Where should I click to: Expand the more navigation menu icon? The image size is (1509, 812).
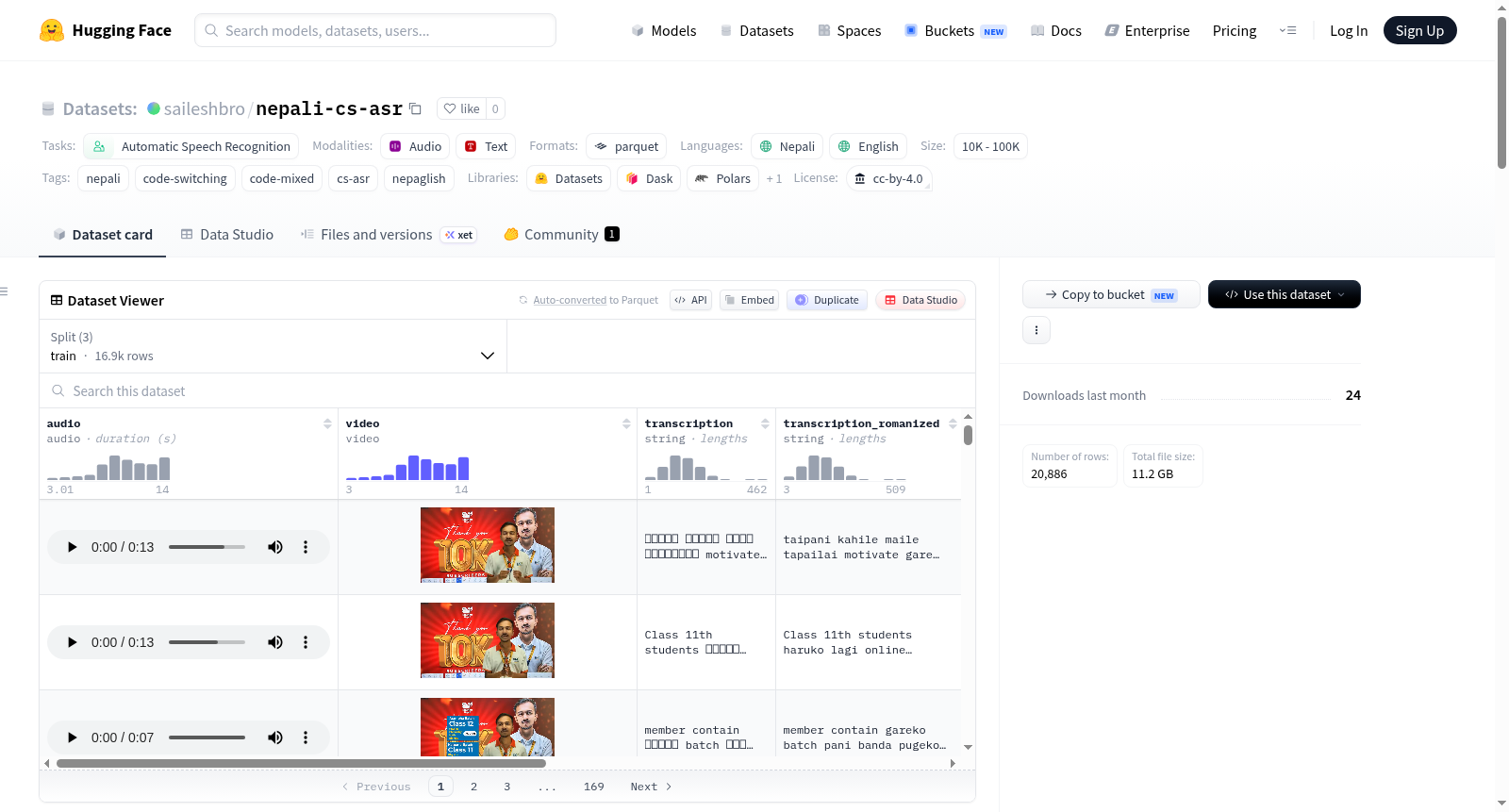tap(1287, 30)
